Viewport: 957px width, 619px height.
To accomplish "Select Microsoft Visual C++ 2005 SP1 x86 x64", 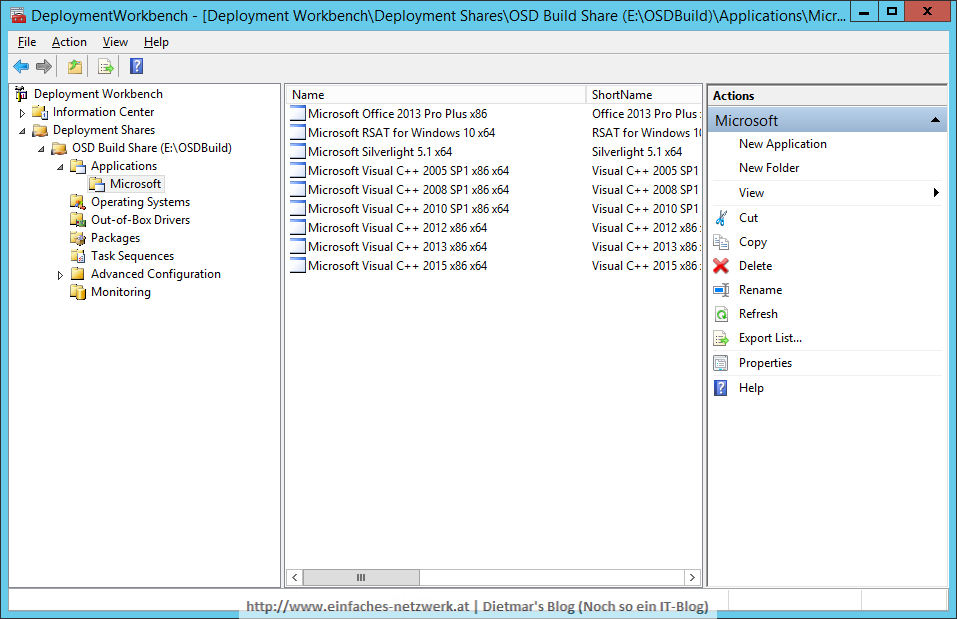I will (408, 171).
